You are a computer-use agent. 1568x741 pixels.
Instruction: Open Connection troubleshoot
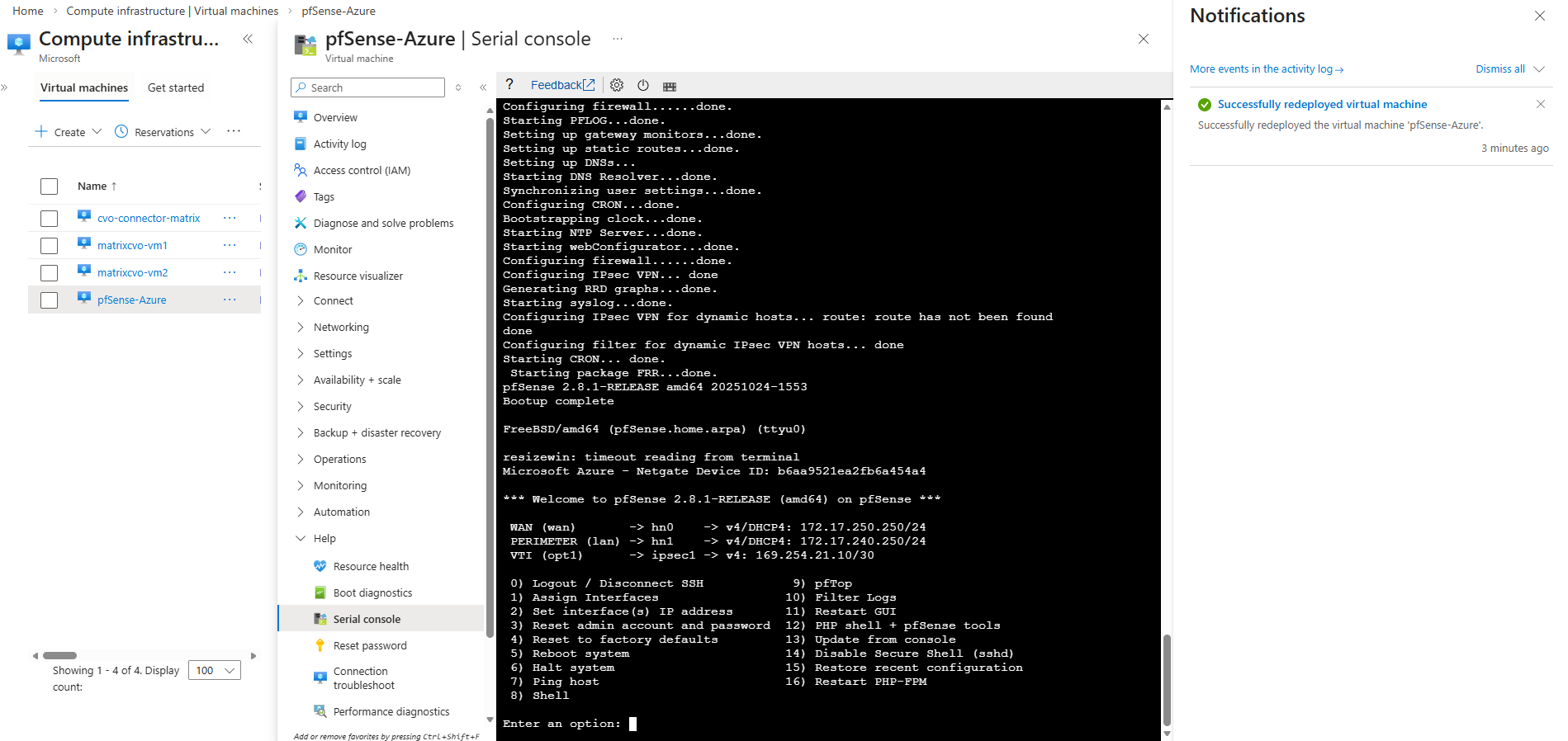point(363,678)
